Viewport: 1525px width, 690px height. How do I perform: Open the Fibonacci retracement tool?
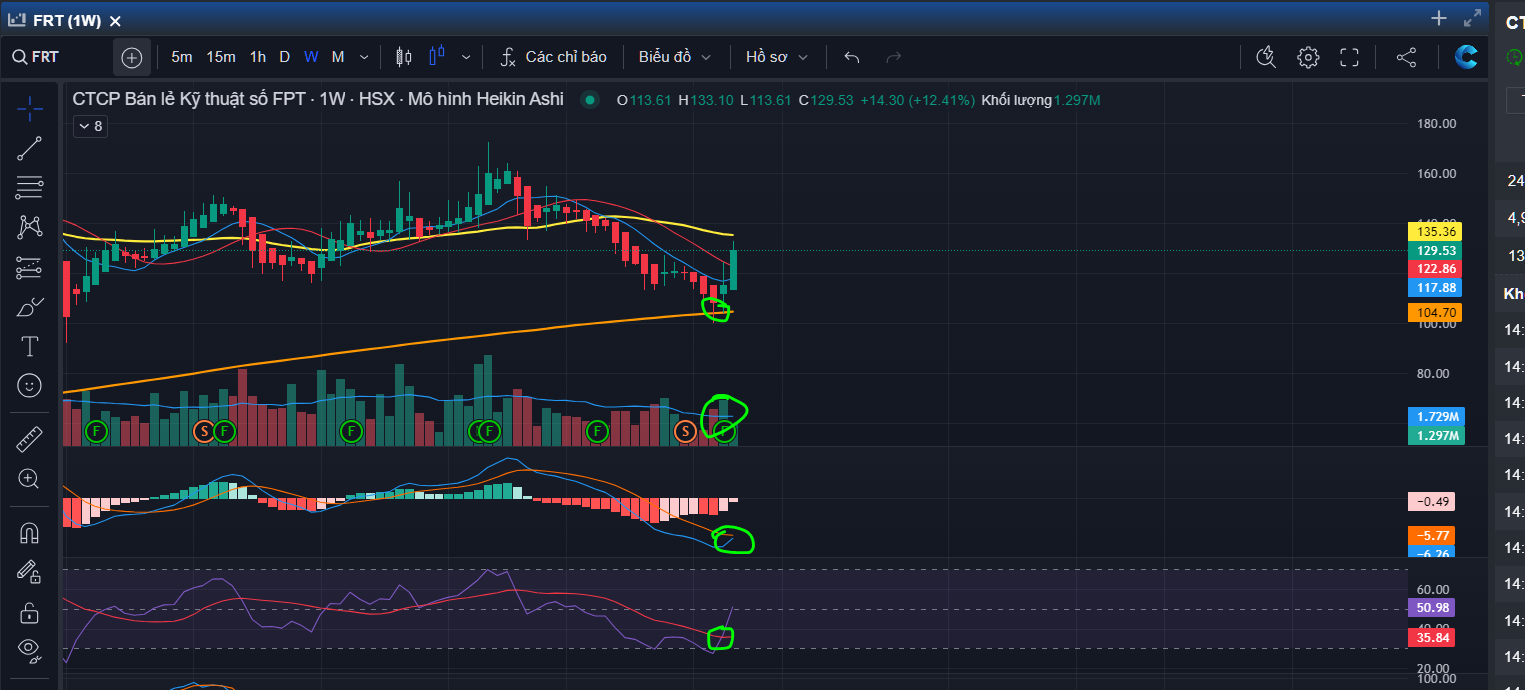[x=30, y=187]
